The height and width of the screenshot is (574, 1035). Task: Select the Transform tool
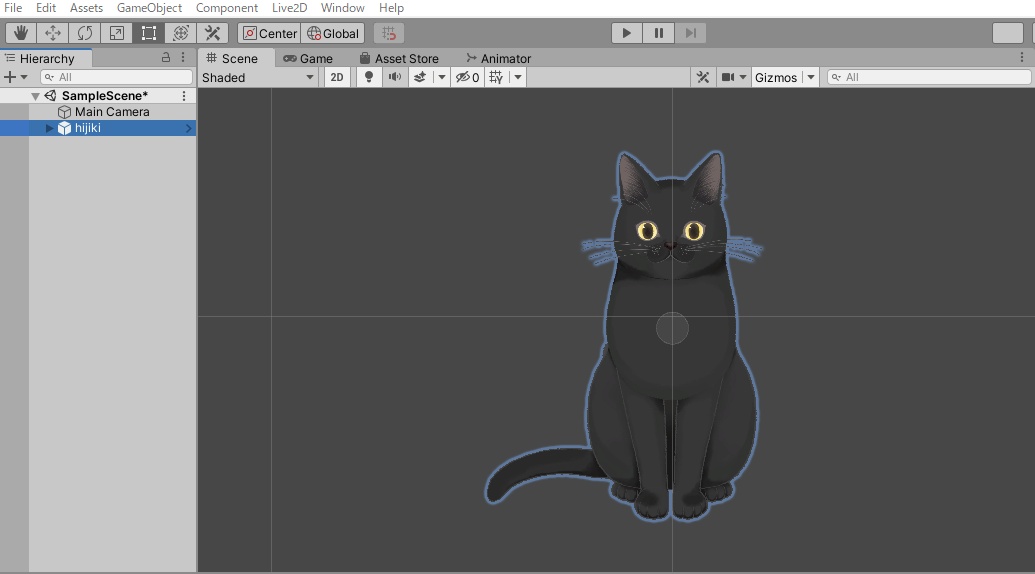[x=180, y=33]
